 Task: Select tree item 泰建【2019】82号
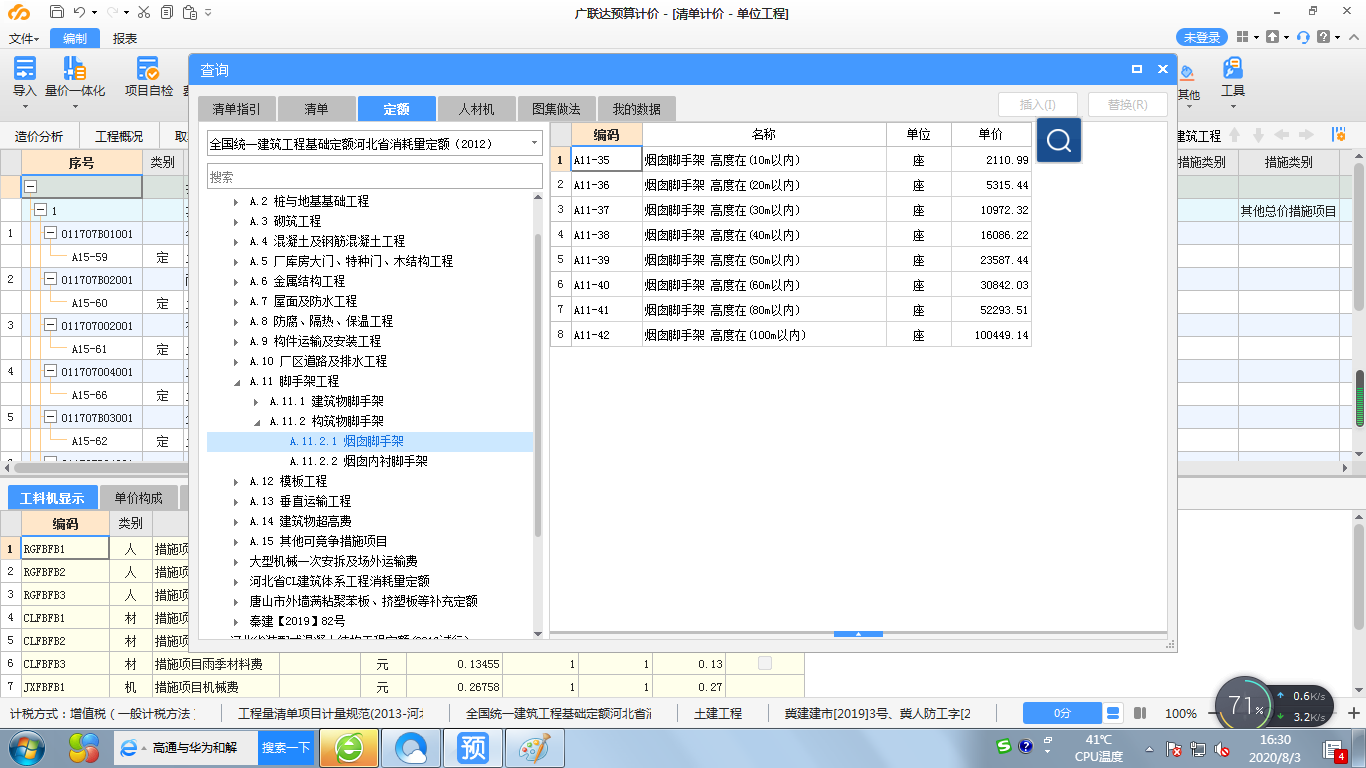pyautogui.click(x=297, y=621)
